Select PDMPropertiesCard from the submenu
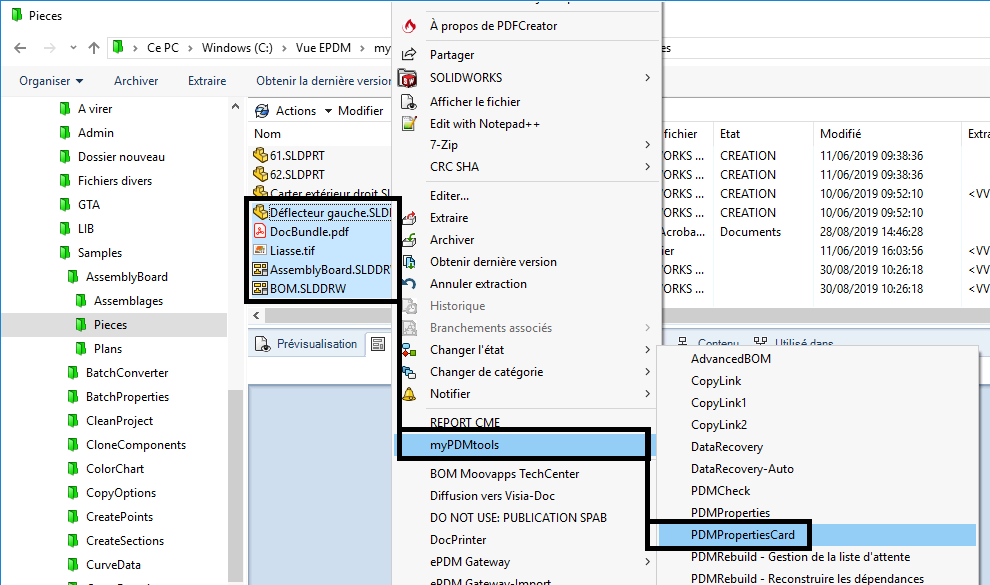Image resolution: width=990 pixels, height=585 pixels. [743, 535]
